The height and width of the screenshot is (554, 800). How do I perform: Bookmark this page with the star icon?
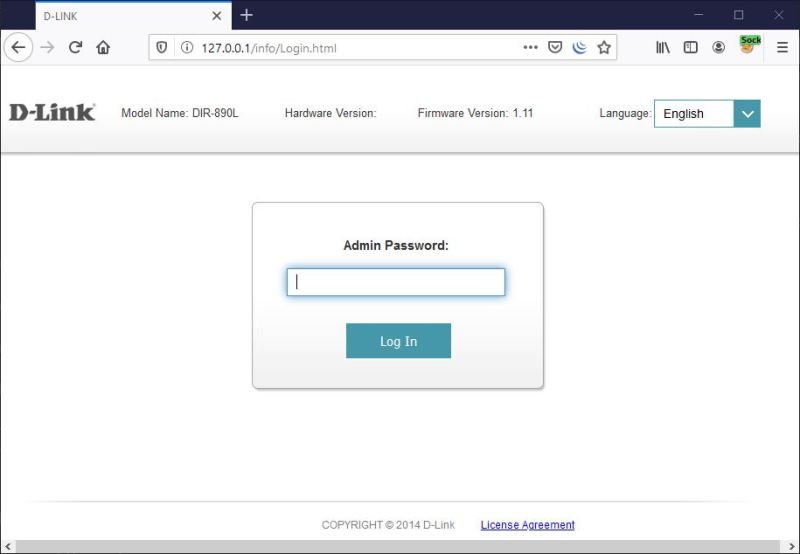(x=604, y=47)
